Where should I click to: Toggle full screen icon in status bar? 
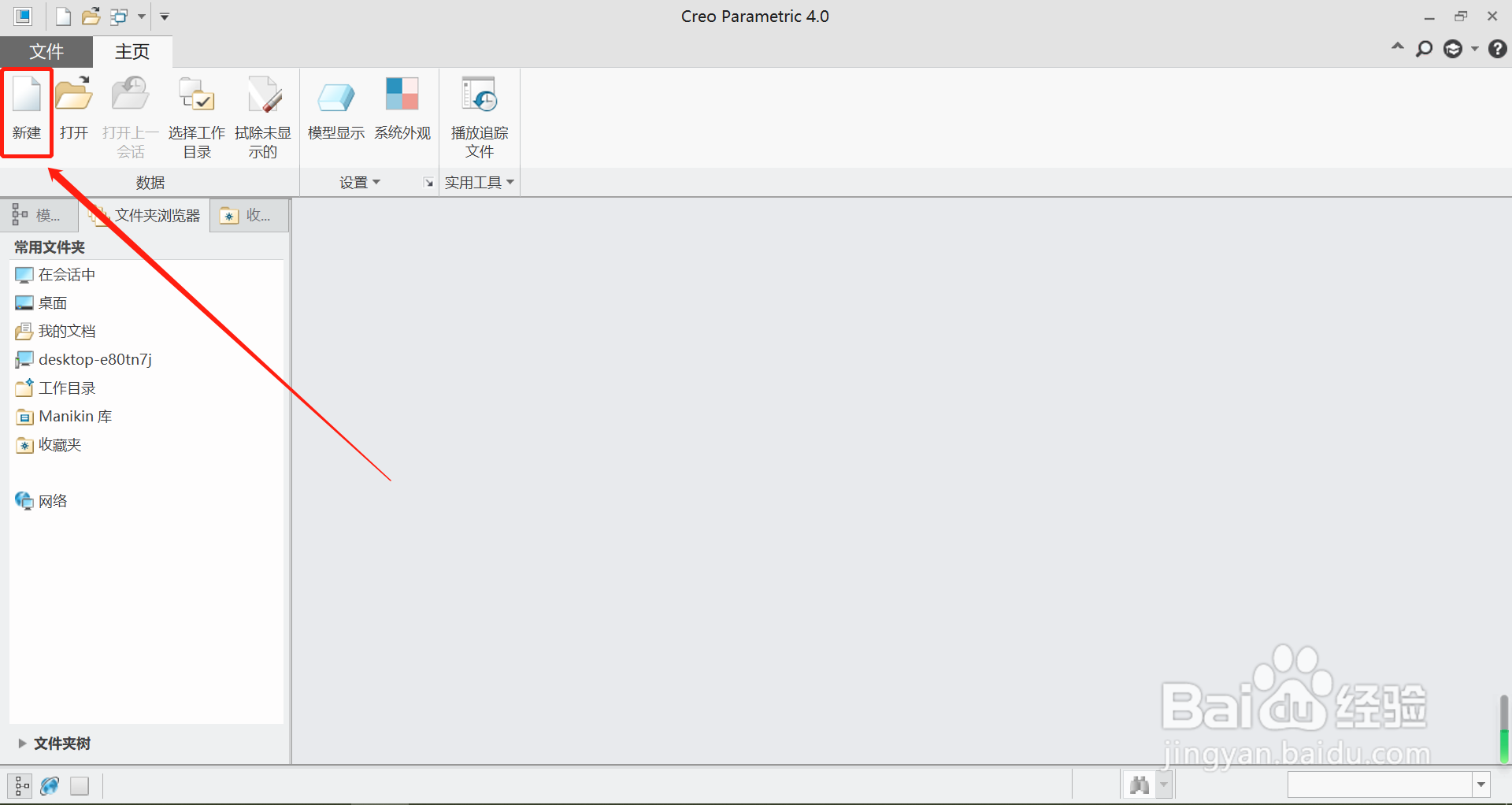[x=80, y=786]
